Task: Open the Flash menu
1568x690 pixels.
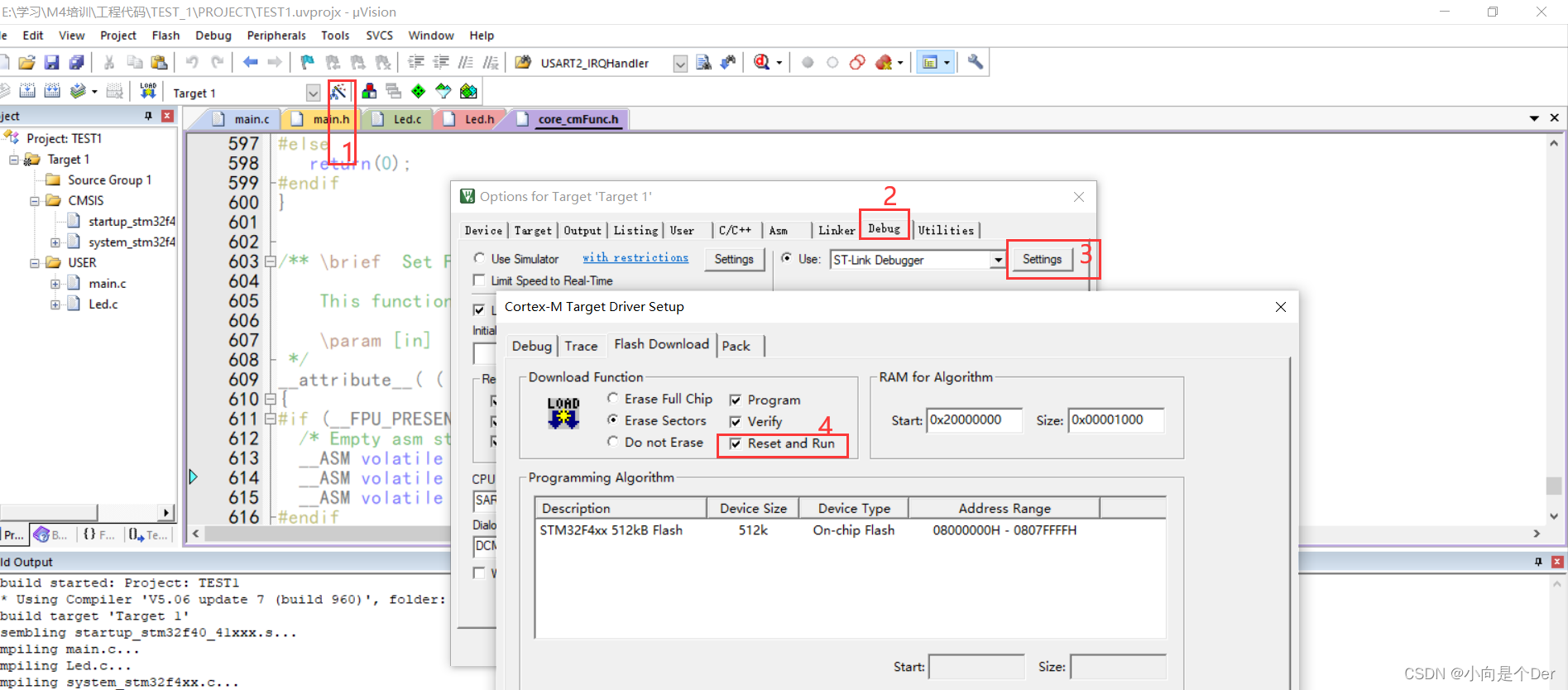Action: (165, 35)
